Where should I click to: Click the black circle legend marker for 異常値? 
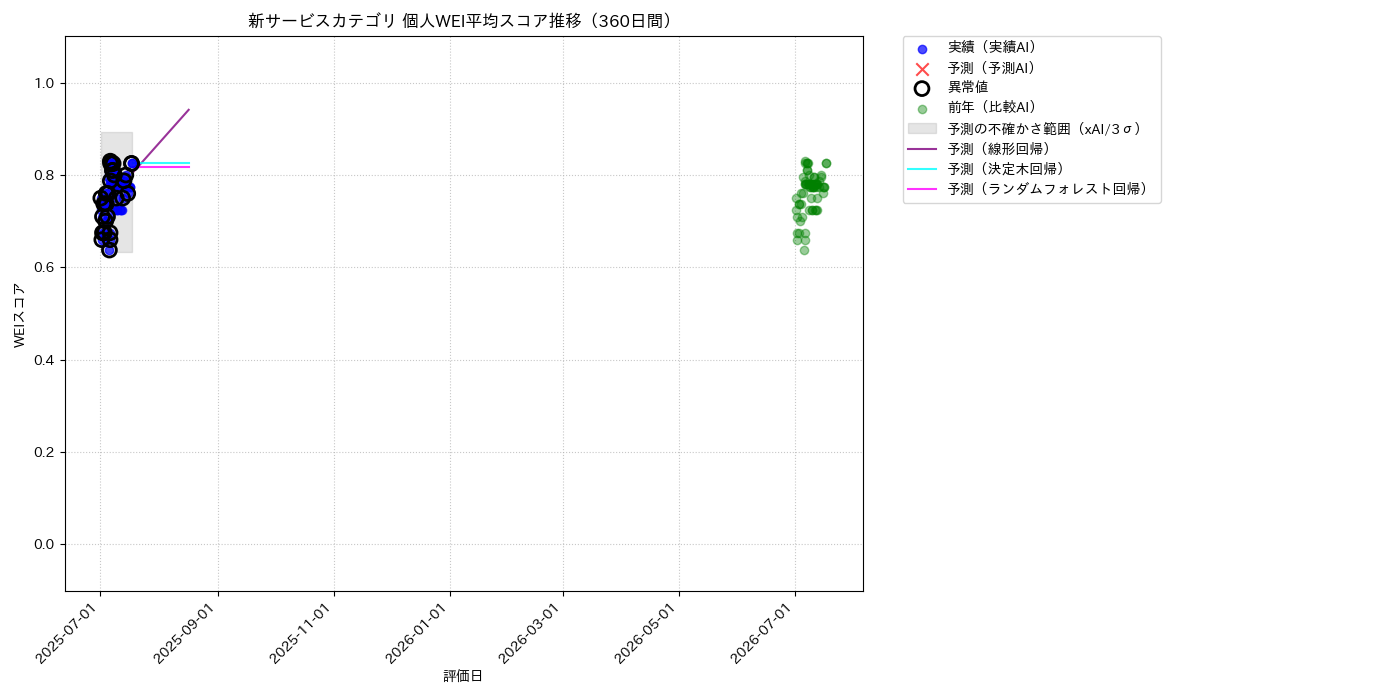point(922,88)
